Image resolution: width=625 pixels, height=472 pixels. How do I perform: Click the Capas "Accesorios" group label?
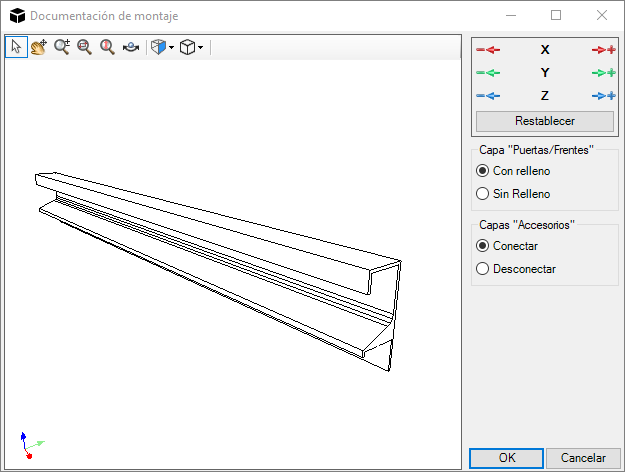(x=527, y=225)
